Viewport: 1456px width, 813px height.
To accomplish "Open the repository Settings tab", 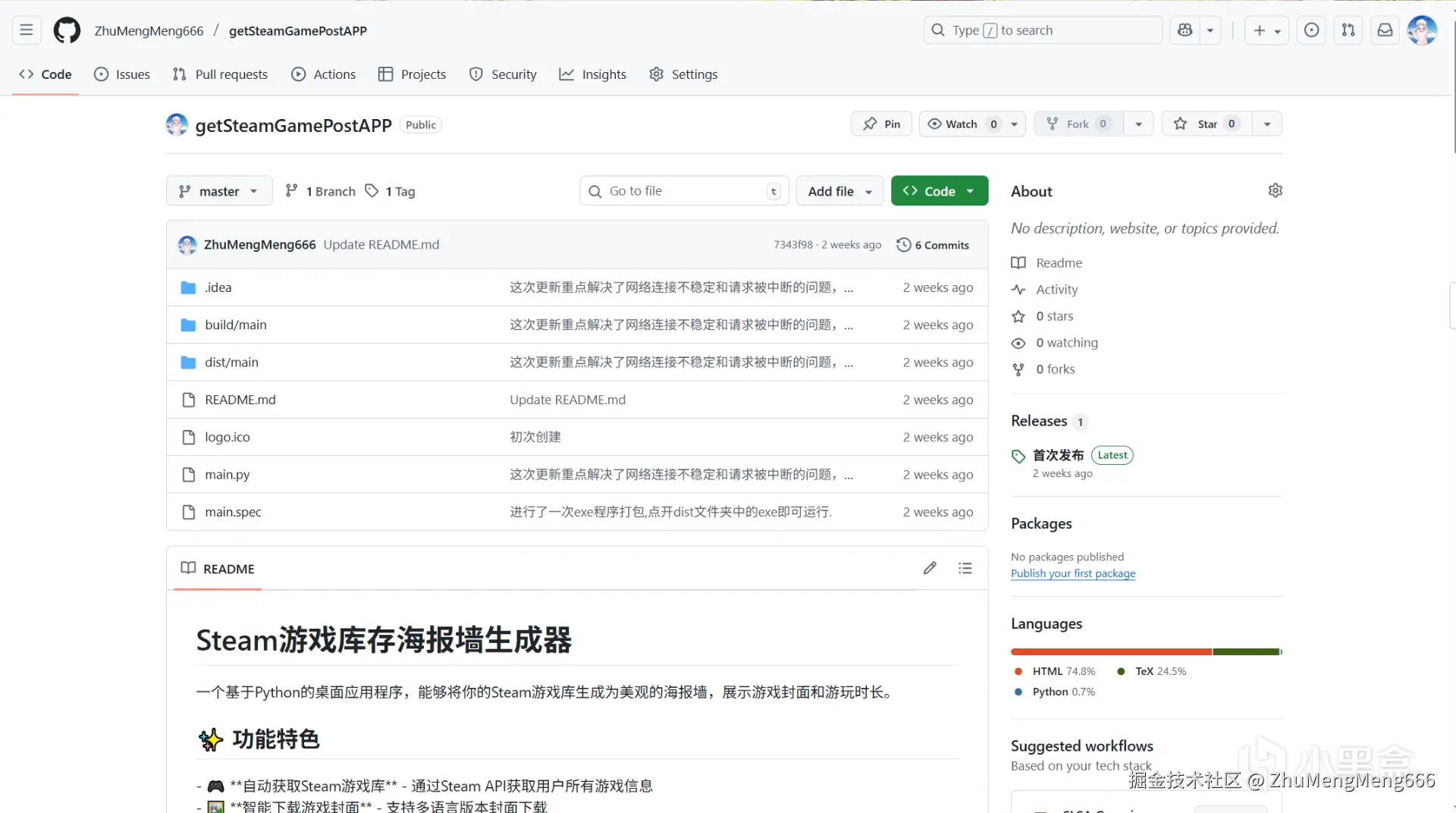I will click(683, 74).
